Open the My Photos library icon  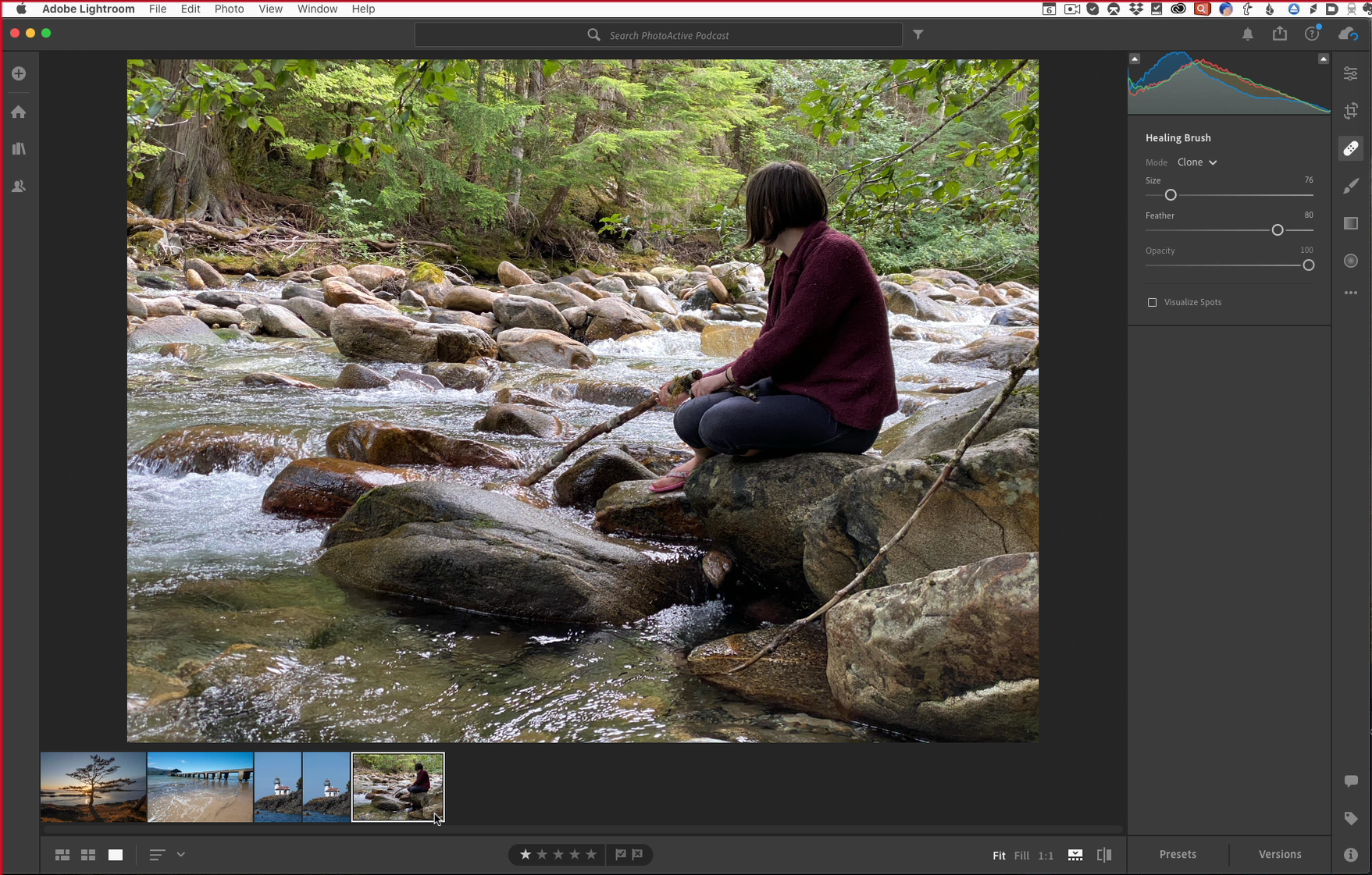click(19, 148)
